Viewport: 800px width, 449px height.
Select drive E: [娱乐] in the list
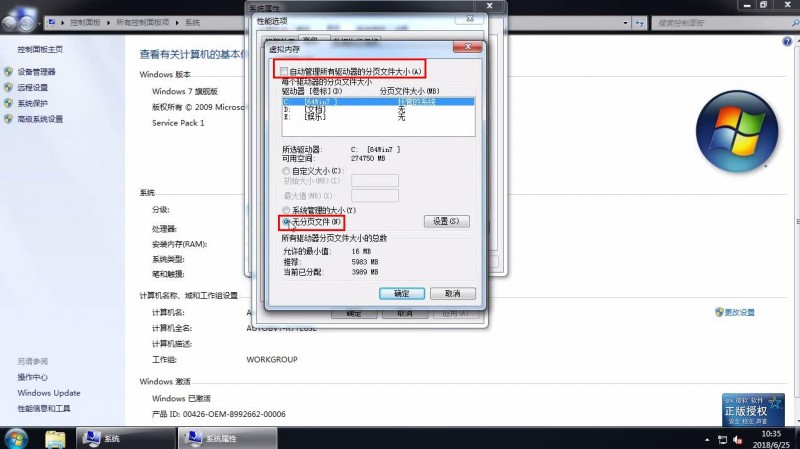pos(378,117)
